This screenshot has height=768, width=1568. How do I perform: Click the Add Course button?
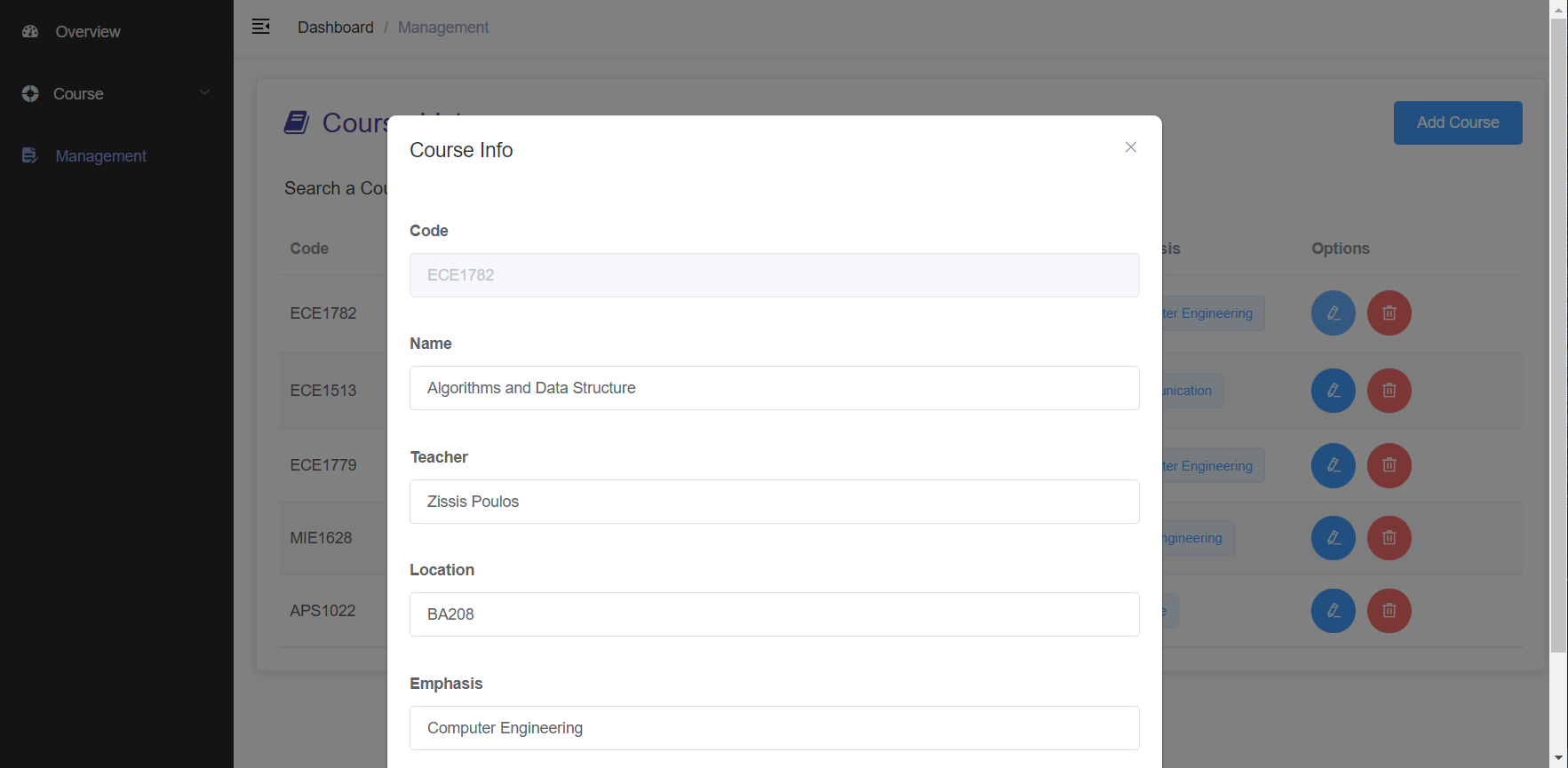coord(1458,123)
